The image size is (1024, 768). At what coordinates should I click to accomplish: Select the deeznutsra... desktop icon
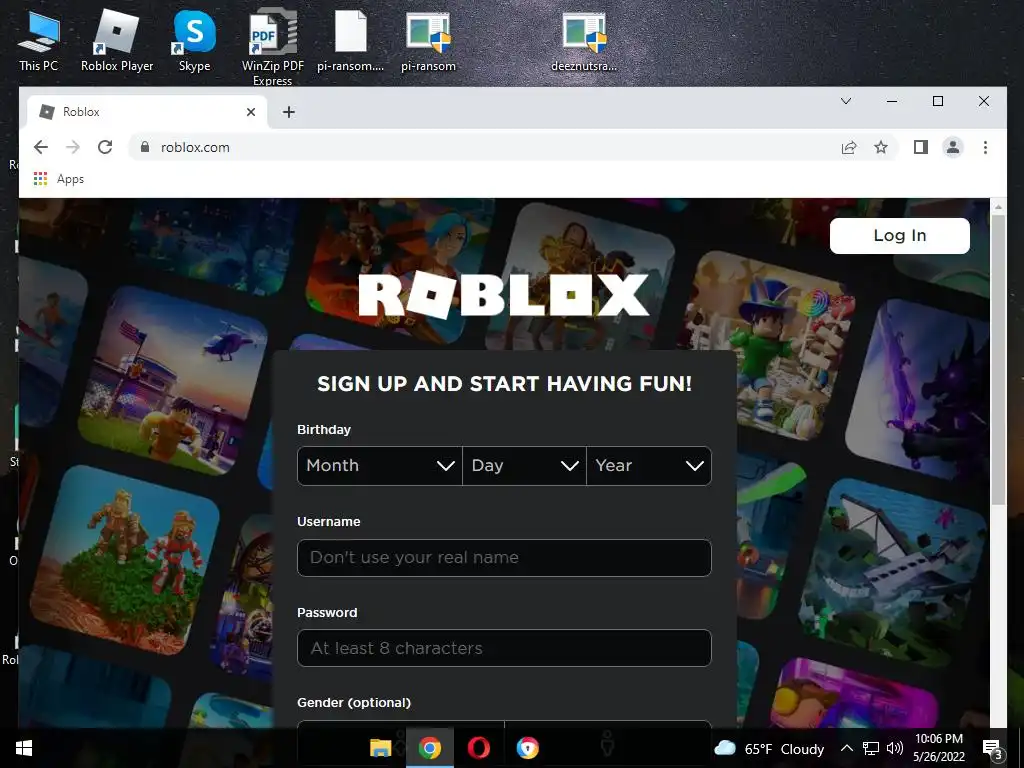tap(584, 41)
